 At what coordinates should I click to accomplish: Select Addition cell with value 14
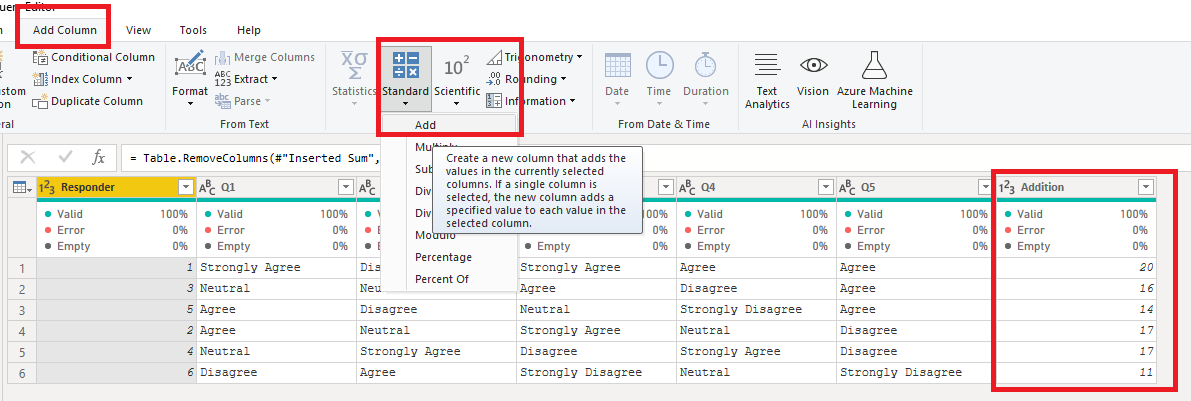click(x=1076, y=310)
